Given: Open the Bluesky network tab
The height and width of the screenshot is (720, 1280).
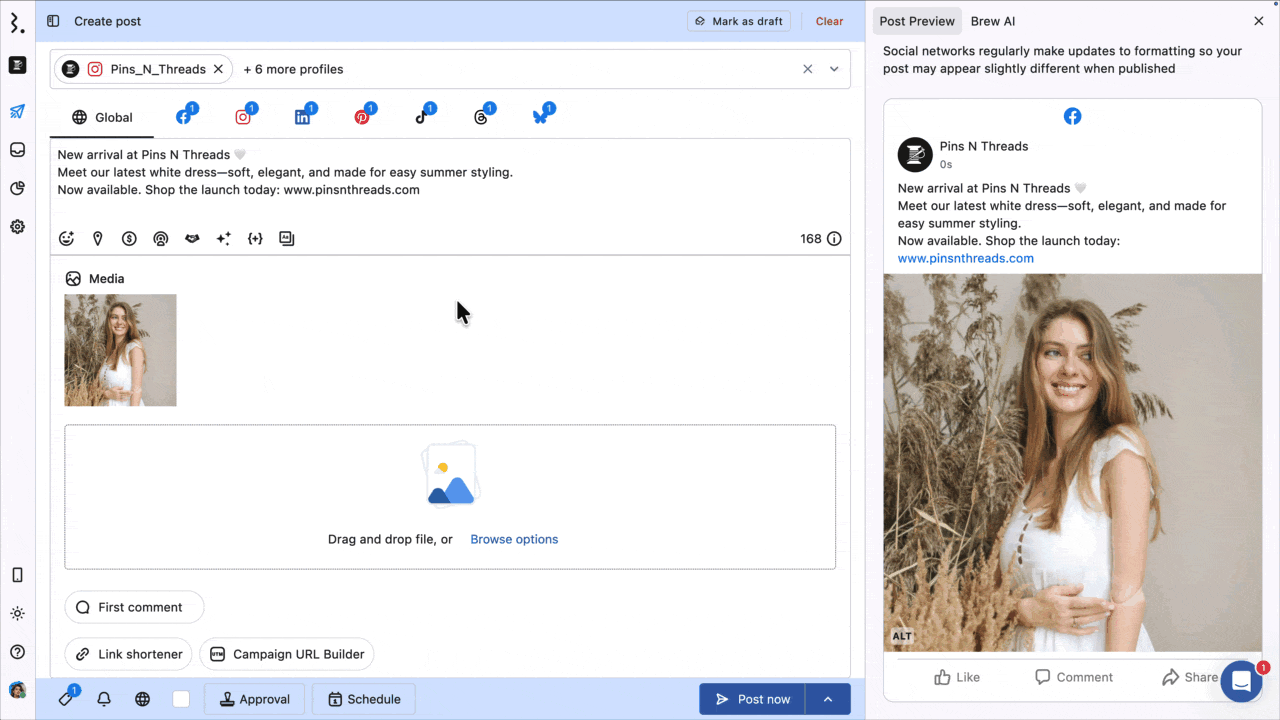Looking at the screenshot, I should pyautogui.click(x=540, y=117).
